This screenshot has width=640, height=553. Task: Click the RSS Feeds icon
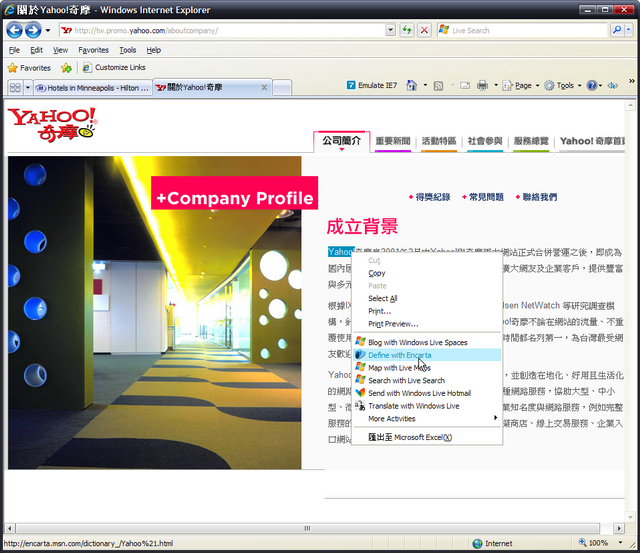coord(438,86)
